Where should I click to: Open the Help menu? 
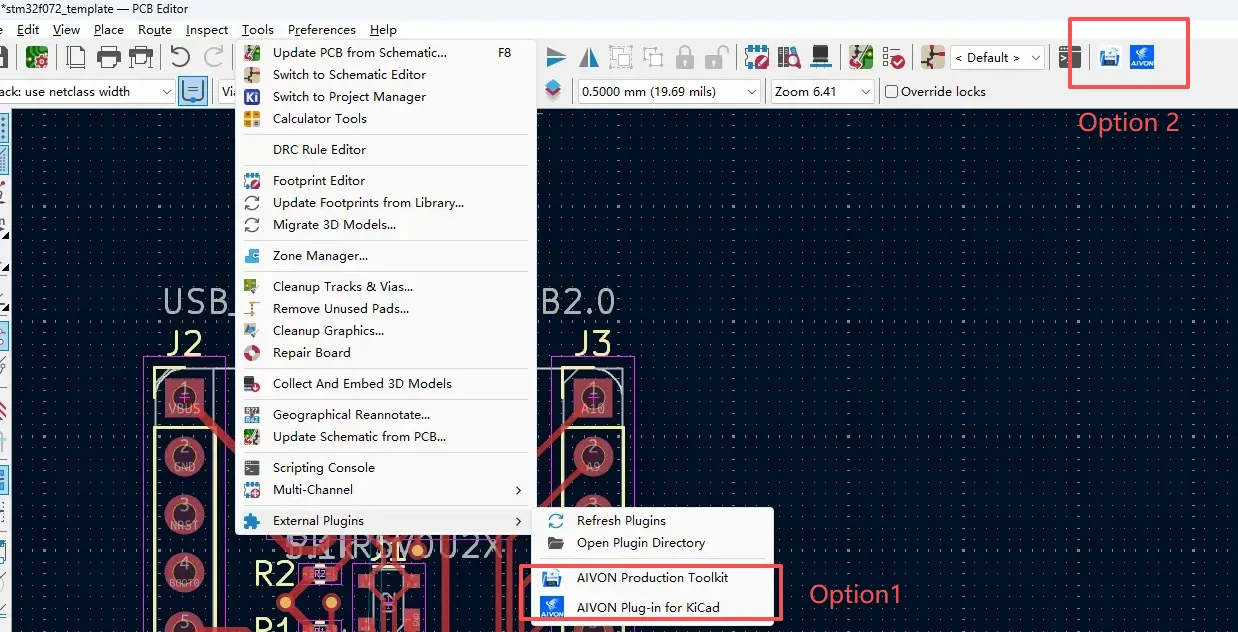(x=383, y=29)
